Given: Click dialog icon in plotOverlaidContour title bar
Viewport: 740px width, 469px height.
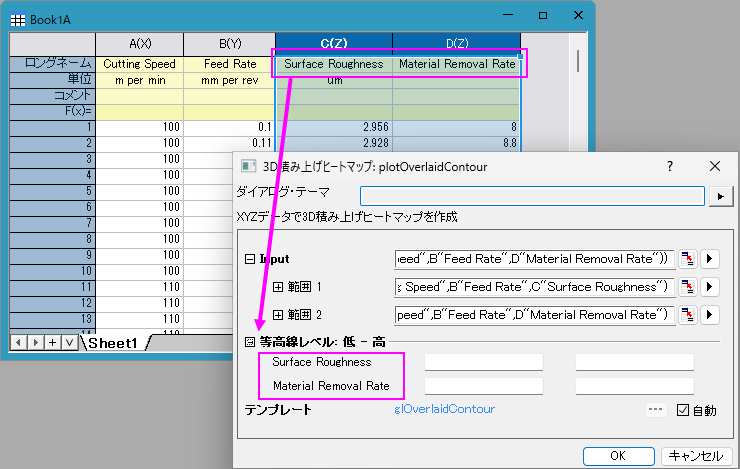Looking at the screenshot, I should [248, 166].
